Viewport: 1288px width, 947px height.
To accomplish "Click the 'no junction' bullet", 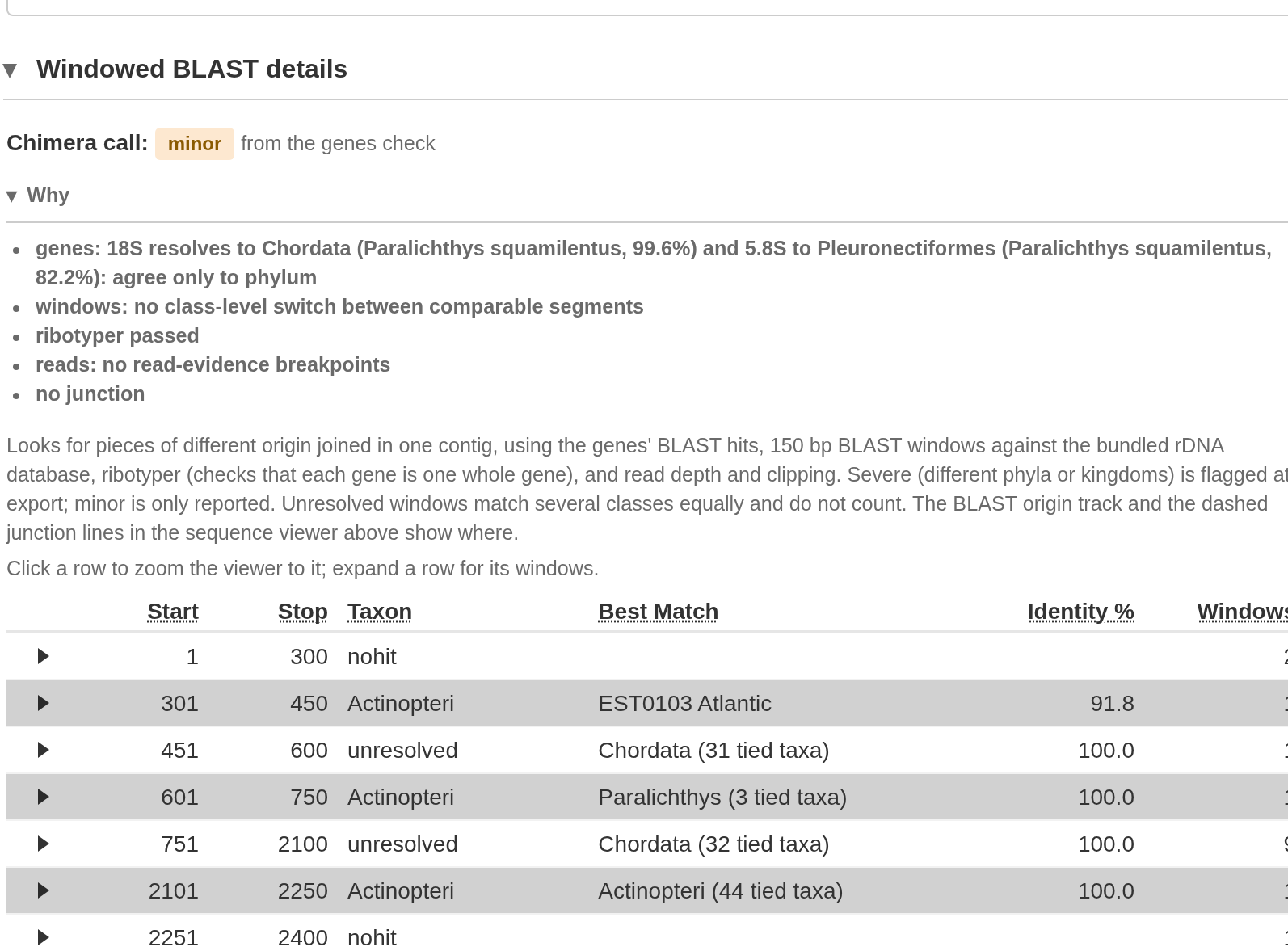I will coord(90,394).
